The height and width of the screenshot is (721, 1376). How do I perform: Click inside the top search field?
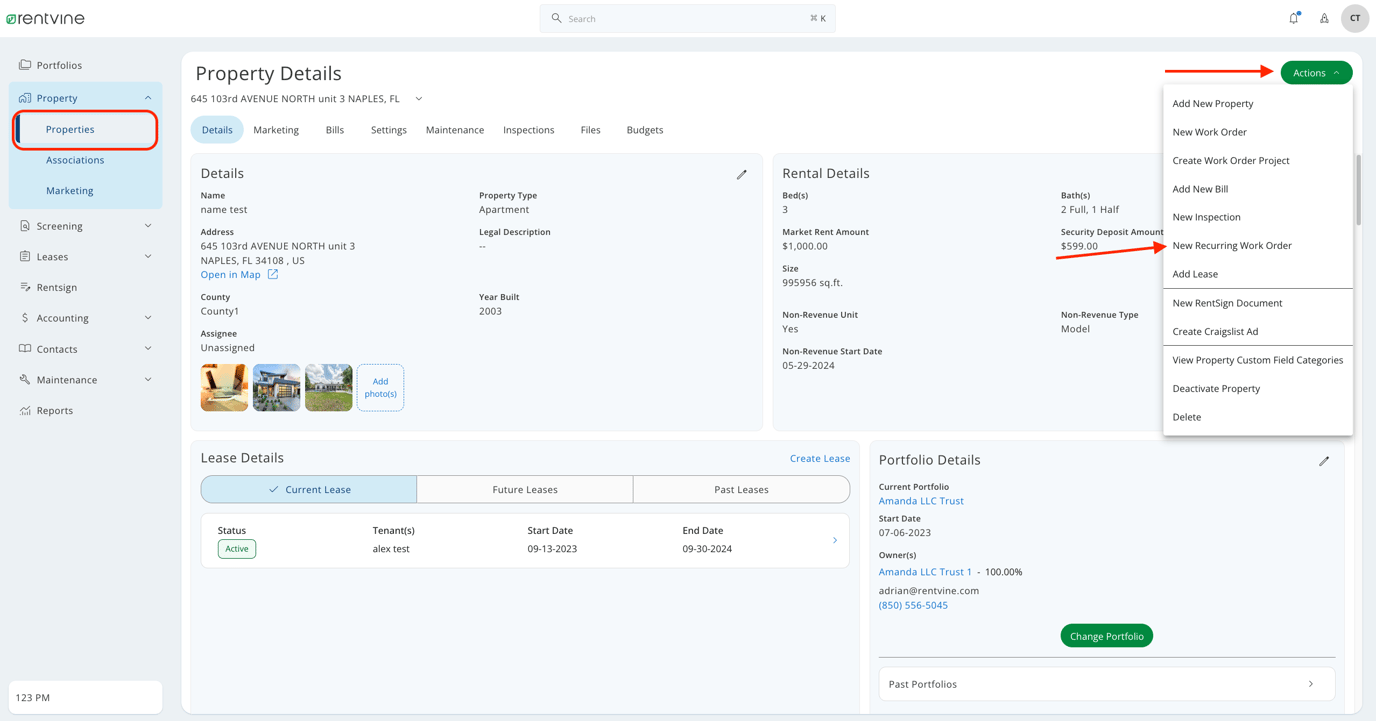(x=687, y=18)
